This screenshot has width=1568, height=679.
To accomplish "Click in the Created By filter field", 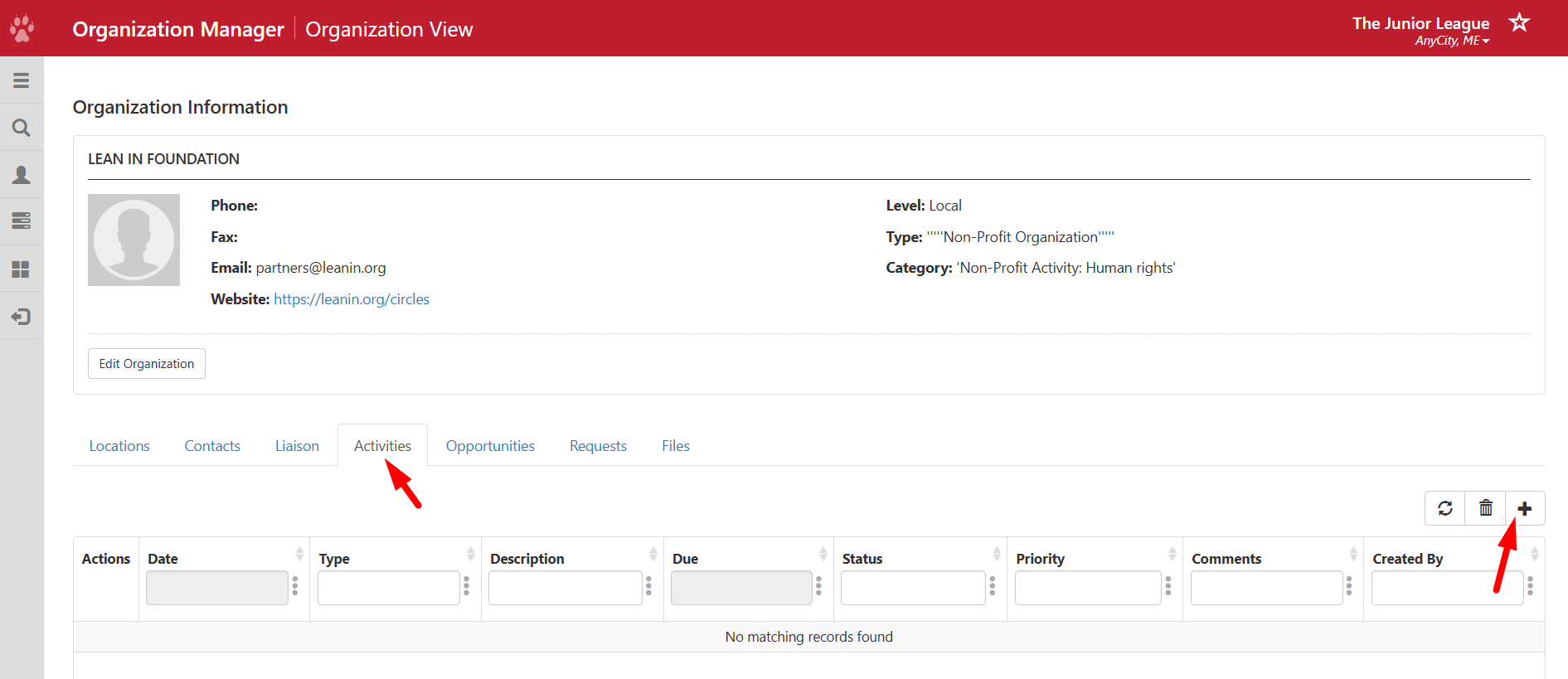I will coord(1448,588).
